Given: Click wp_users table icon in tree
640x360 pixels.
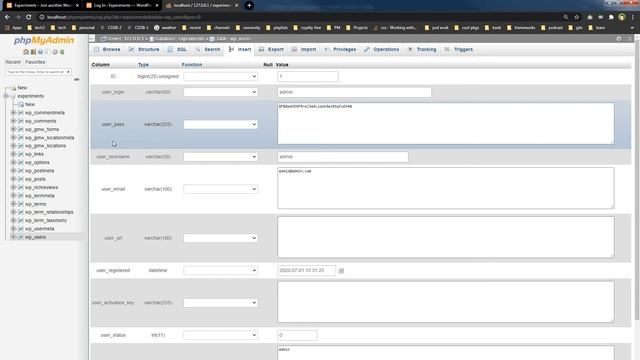Looking at the screenshot, I should pos(20,237).
